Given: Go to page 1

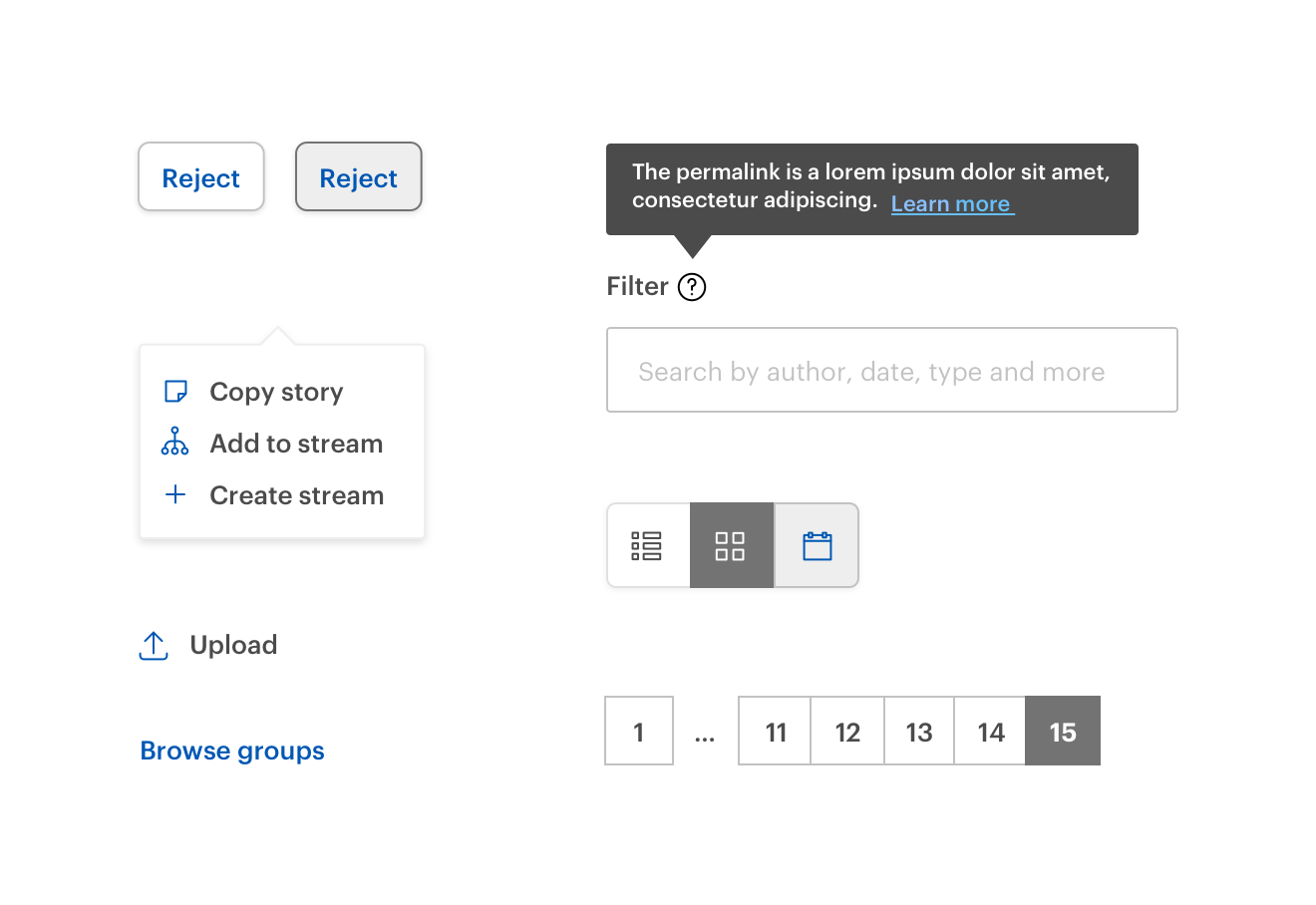Looking at the screenshot, I should [x=639, y=732].
